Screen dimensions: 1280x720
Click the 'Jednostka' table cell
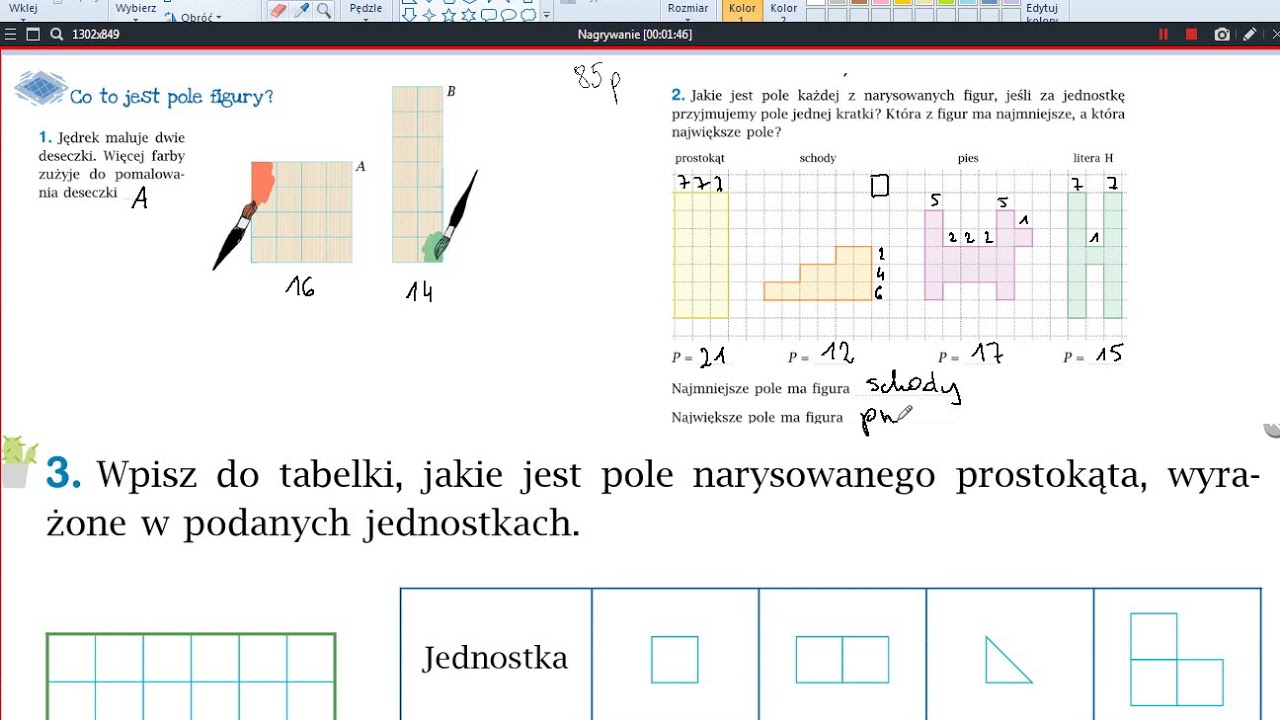(495, 657)
